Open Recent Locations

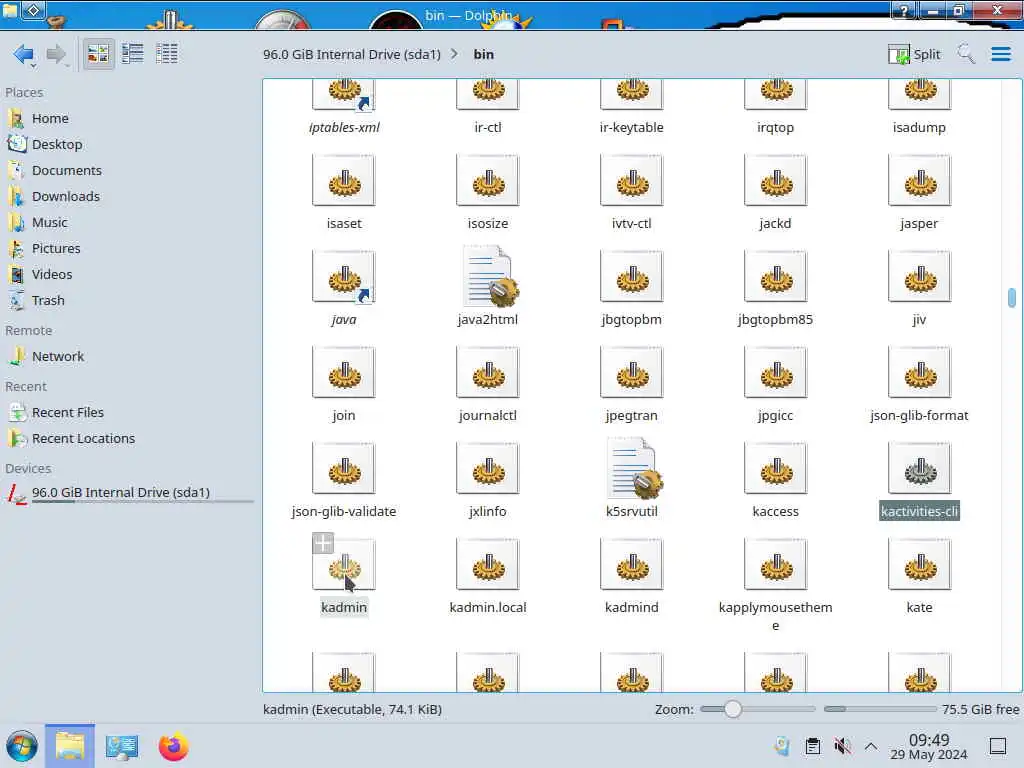tap(83, 439)
